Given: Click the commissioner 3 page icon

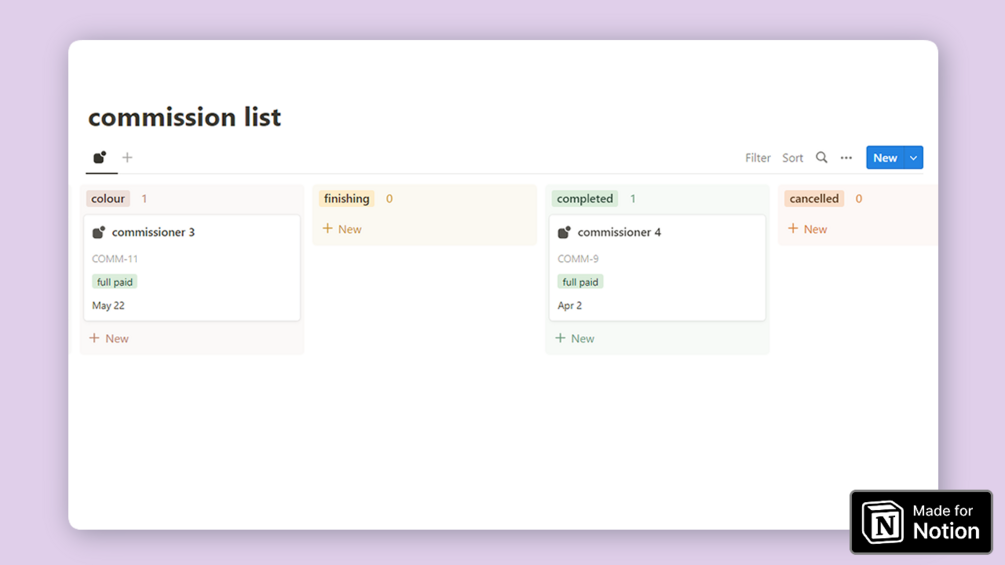Looking at the screenshot, I should pyautogui.click(x=99, y=233).
